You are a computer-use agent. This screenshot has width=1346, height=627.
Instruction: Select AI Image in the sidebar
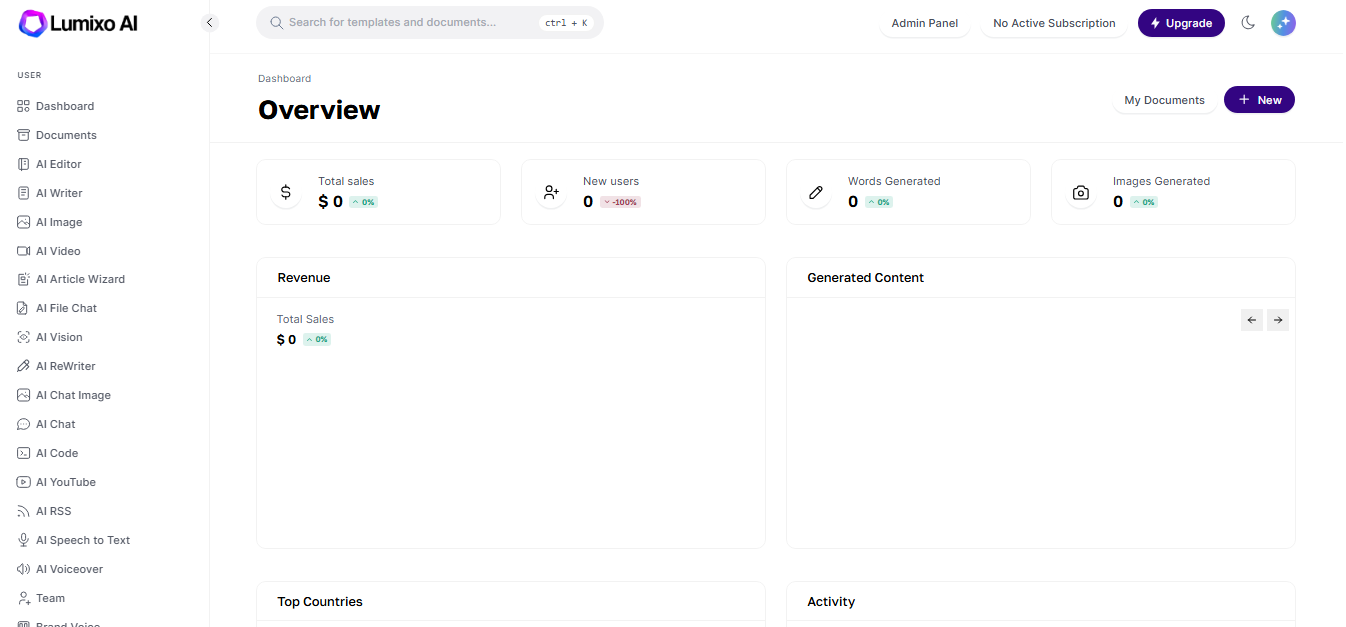pyautogui.click(x=60, y=221)
